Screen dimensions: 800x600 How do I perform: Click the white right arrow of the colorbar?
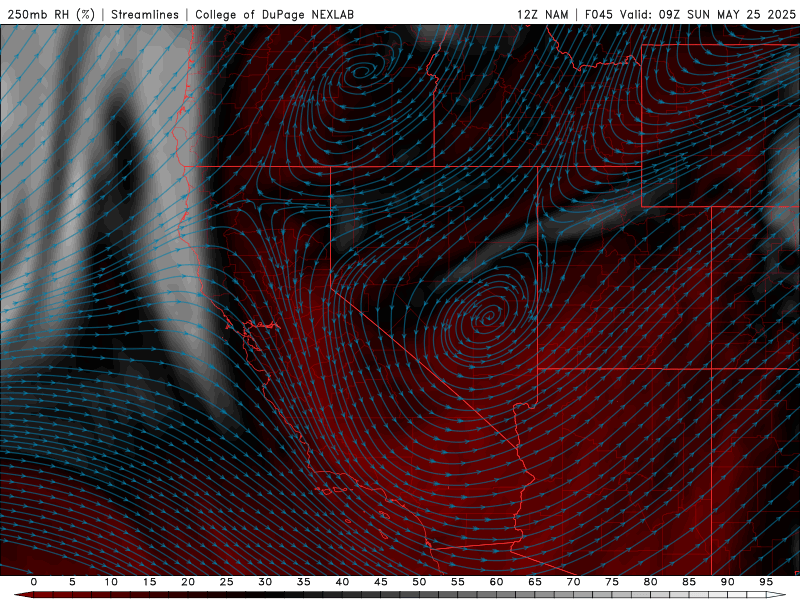click(x=777, y=595)
